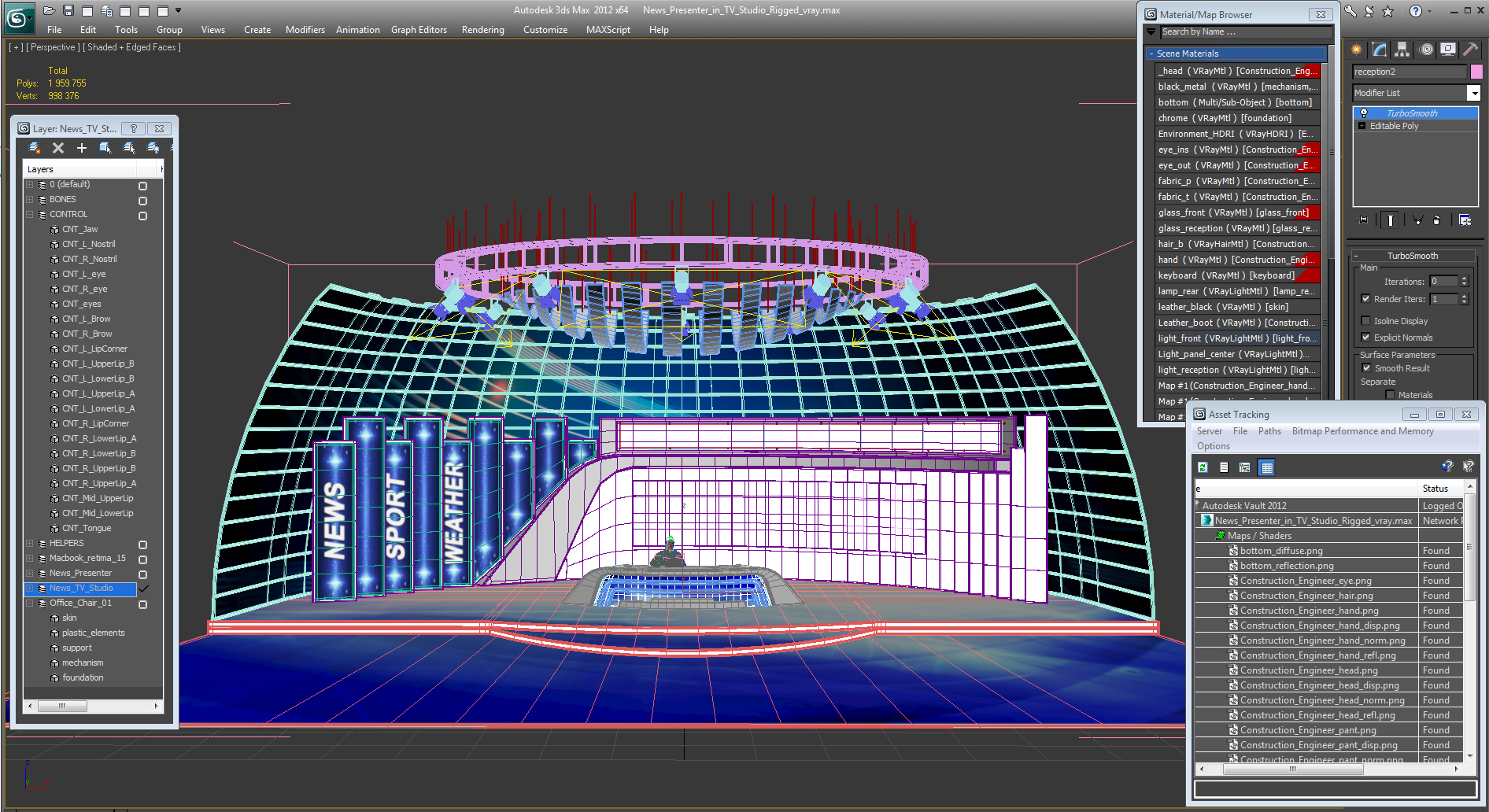
Task: Click Refresh icon in Asset Tracking
Action: tap(1203, 467)
